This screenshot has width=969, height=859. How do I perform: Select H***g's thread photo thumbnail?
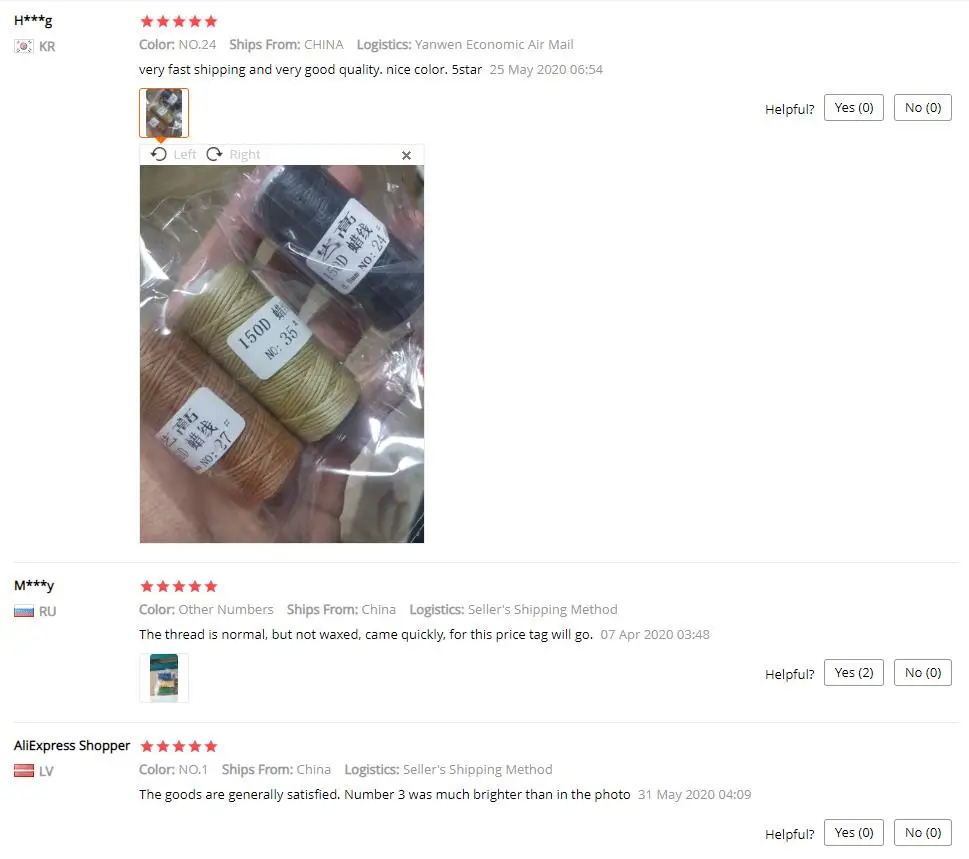[164, 113]
